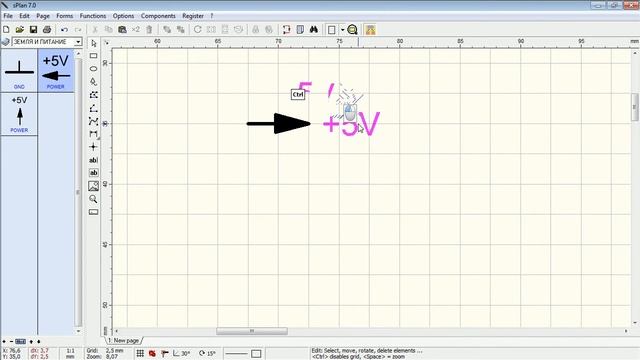Select the framed text block tool
The width and height of the screenshot is (640, 360).
point(93,173)
